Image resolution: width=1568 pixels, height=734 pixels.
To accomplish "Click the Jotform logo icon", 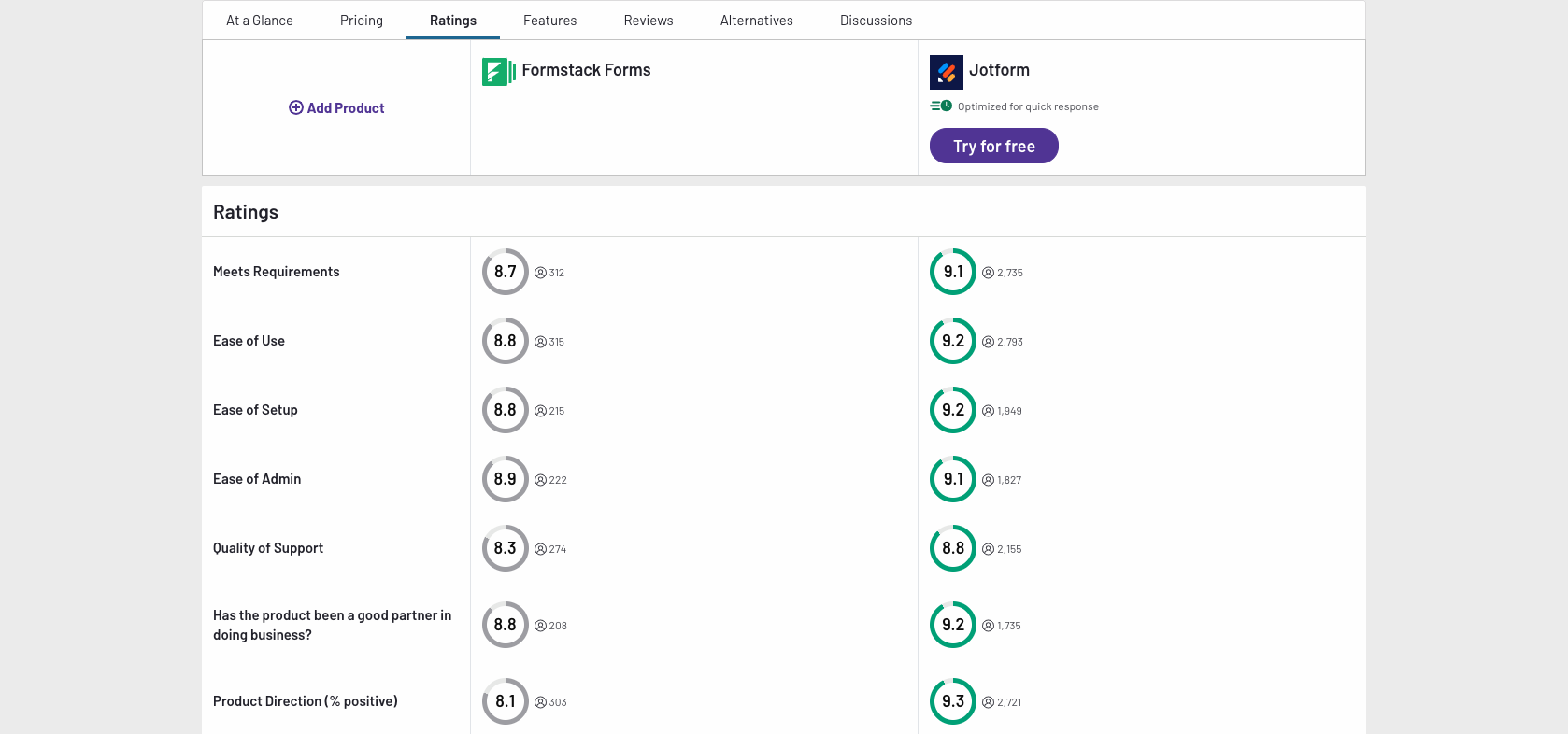I will pos(946,72).
